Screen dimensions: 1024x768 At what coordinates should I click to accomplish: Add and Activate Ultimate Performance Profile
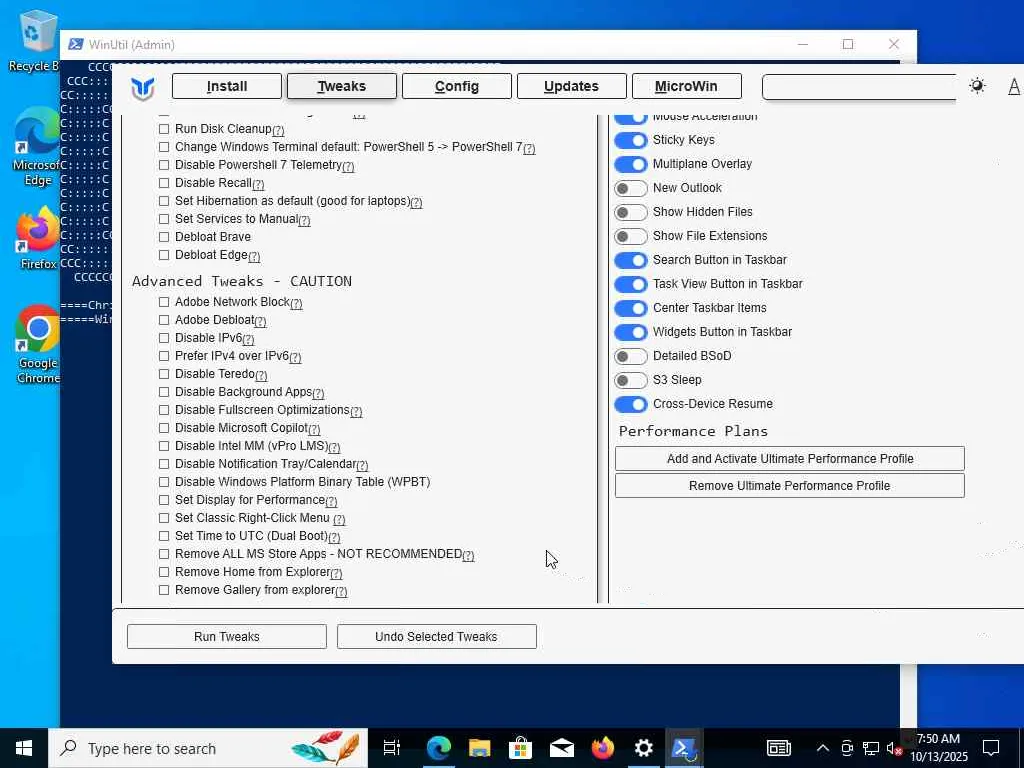(x=790, y=458)
